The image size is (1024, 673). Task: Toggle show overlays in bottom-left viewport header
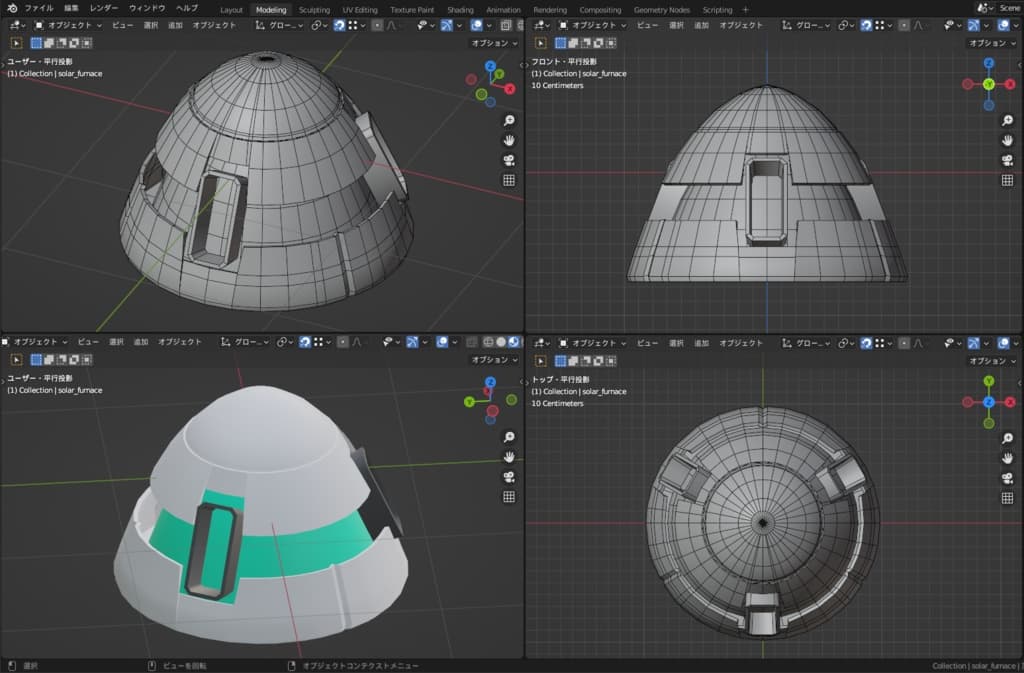(441, 342)
